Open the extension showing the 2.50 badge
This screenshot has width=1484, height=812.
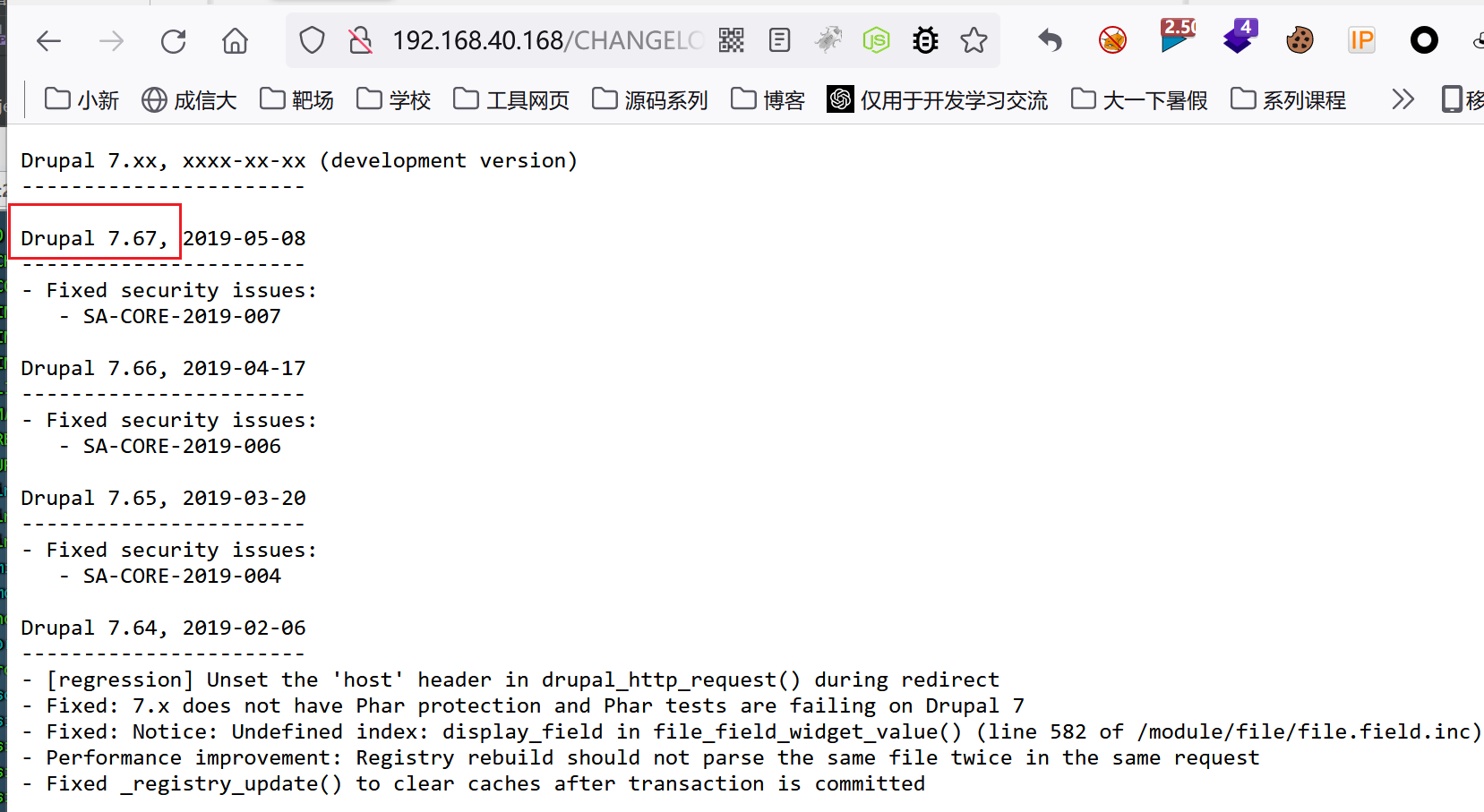[1178, 37]
